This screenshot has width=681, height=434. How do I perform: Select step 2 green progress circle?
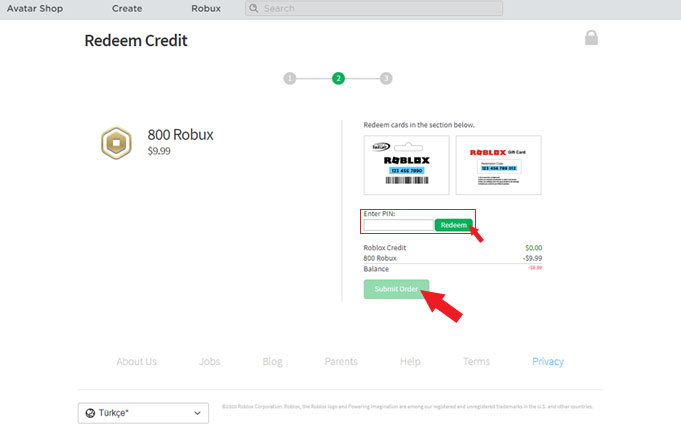338,78
